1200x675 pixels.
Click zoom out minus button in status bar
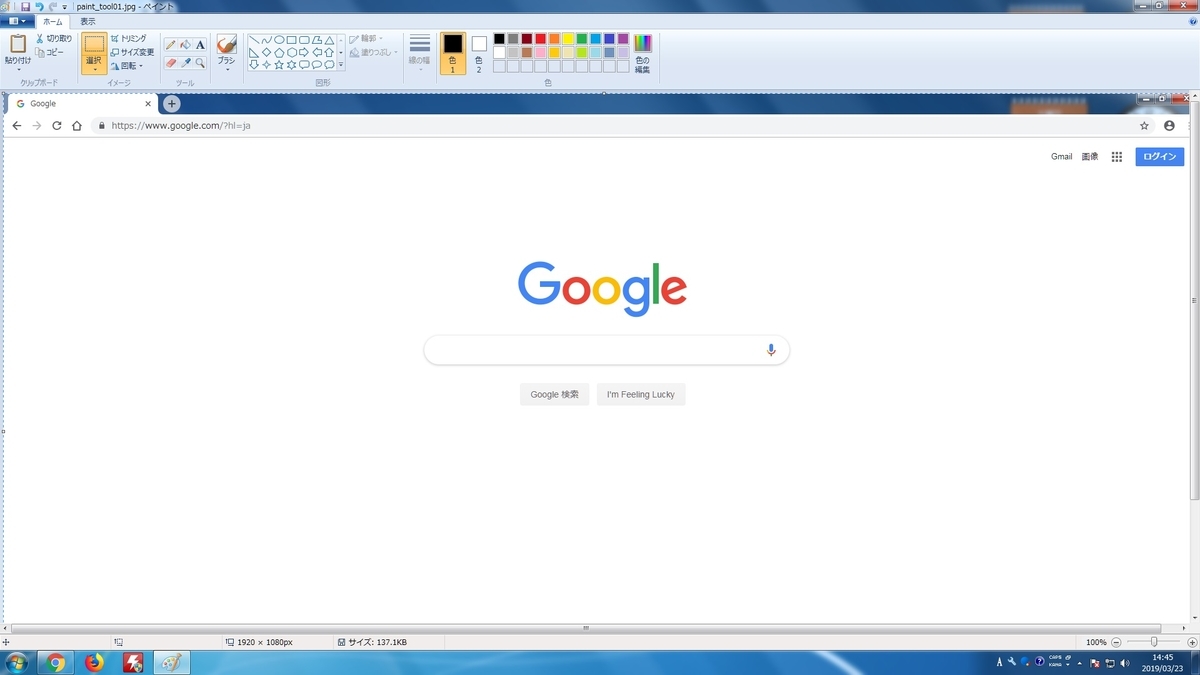1117,642
